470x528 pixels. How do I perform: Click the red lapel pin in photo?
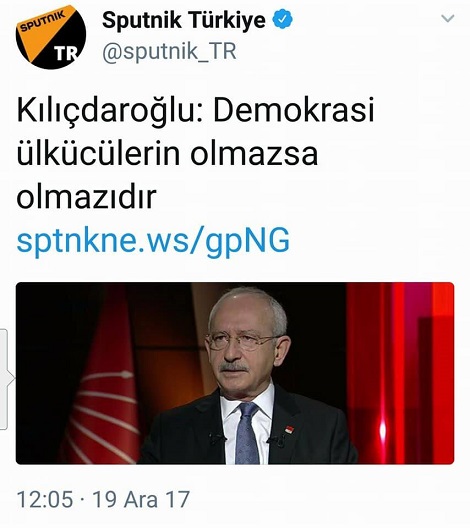(x=289, y=429)
